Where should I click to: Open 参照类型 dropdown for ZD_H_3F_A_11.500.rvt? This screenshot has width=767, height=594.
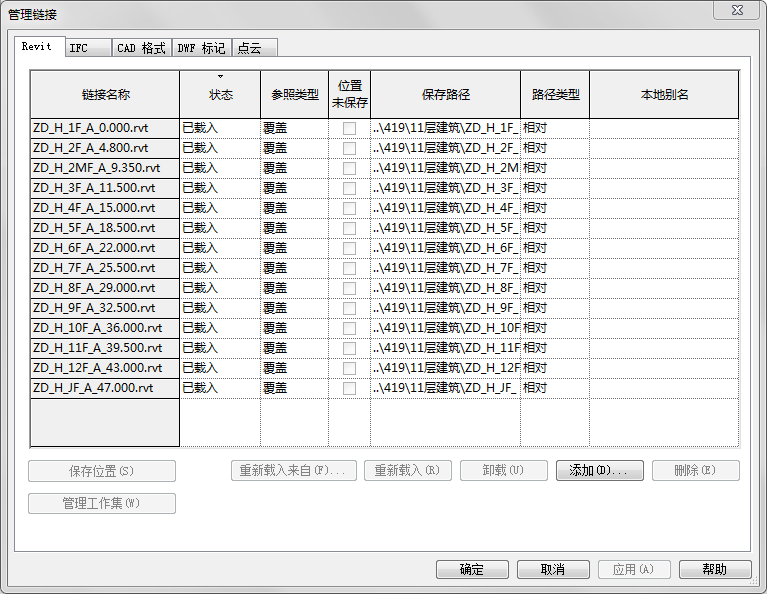[x=294, y=188]
